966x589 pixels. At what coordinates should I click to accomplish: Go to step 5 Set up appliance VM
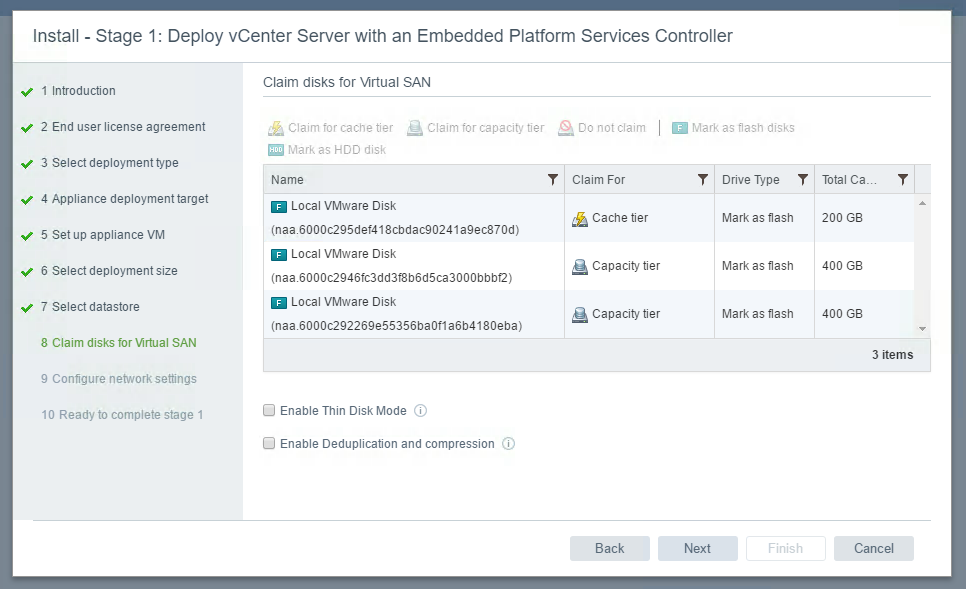[x=103, y=235]
